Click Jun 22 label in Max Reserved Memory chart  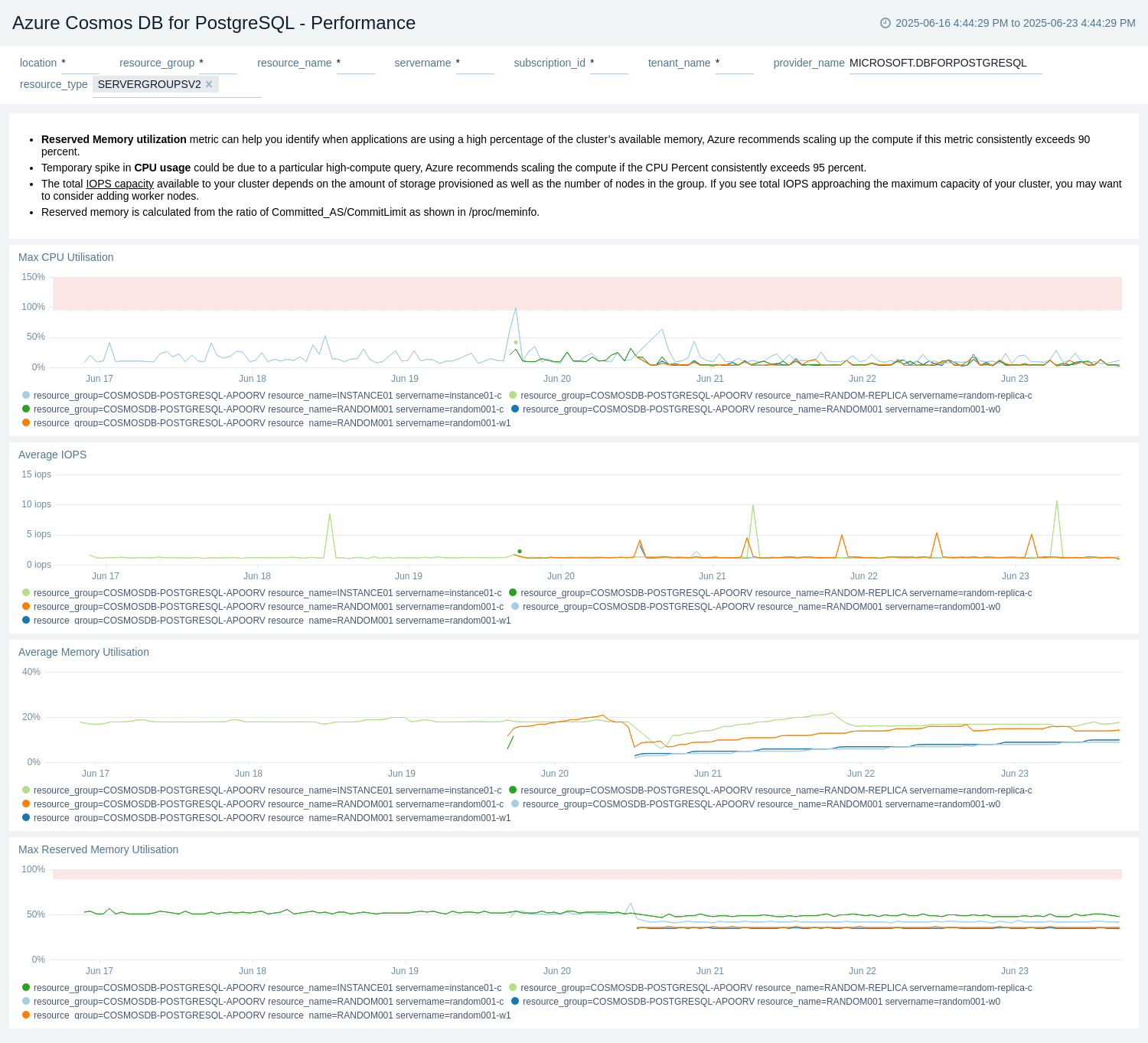point(863,971)
